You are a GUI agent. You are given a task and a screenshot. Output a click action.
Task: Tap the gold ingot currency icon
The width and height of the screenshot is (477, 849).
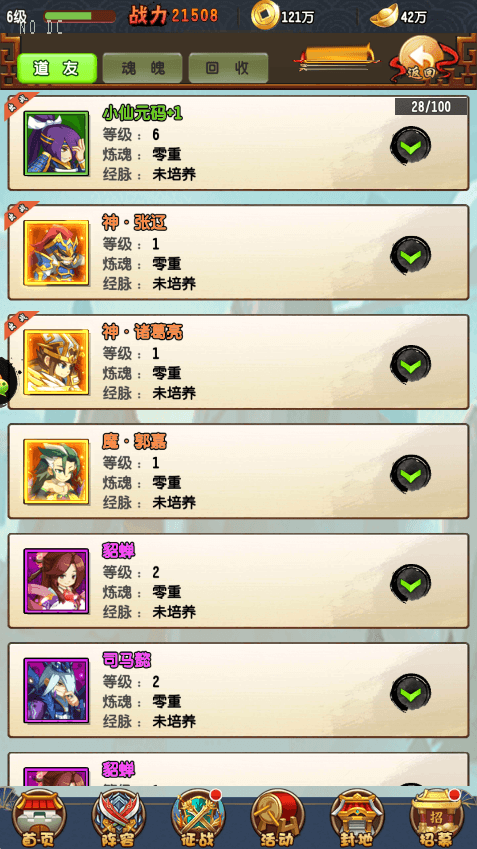(x=384, y=16)
